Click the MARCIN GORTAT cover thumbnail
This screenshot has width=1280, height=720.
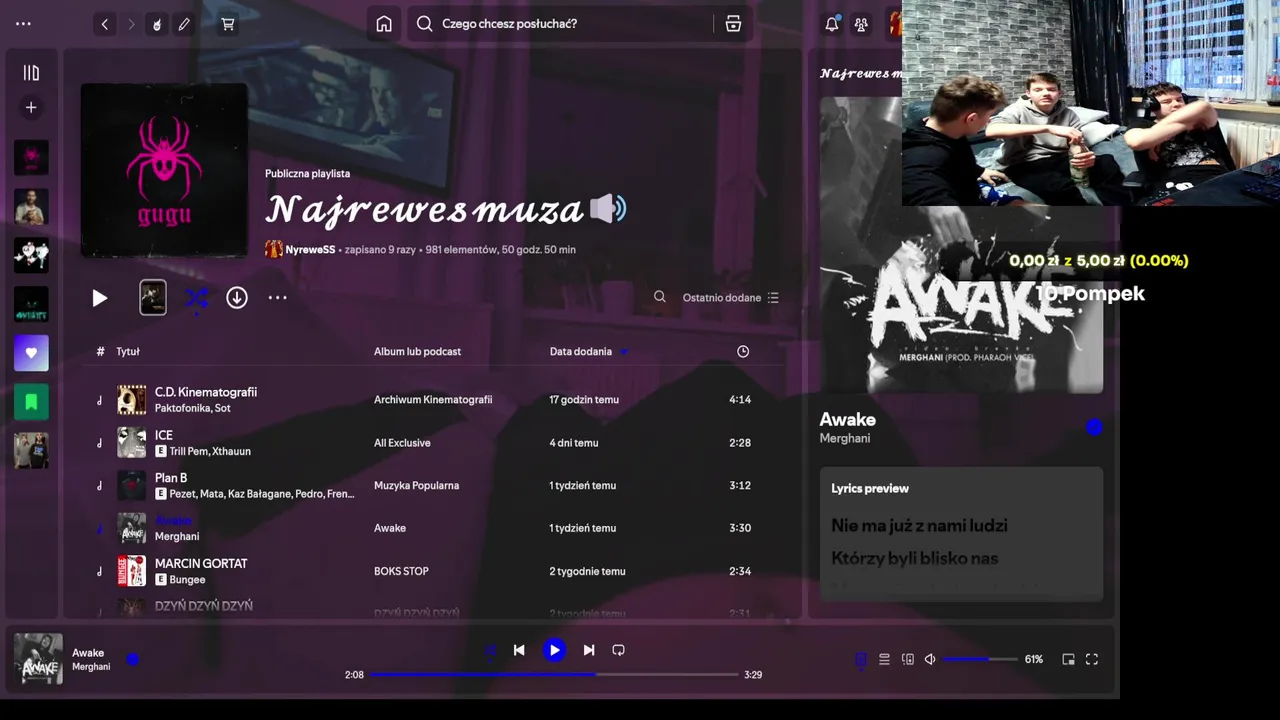(132, 571)
